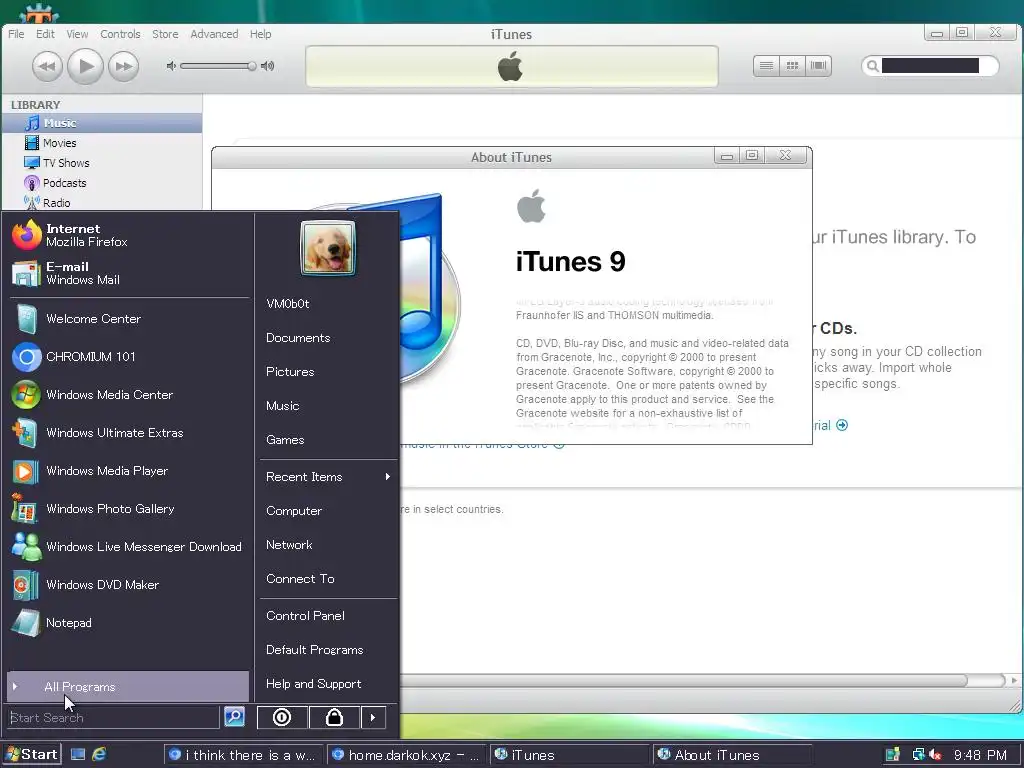
Task: Launch Internet Explorer from quick launch
Action: pyautogui.click(x=99, y=754)
